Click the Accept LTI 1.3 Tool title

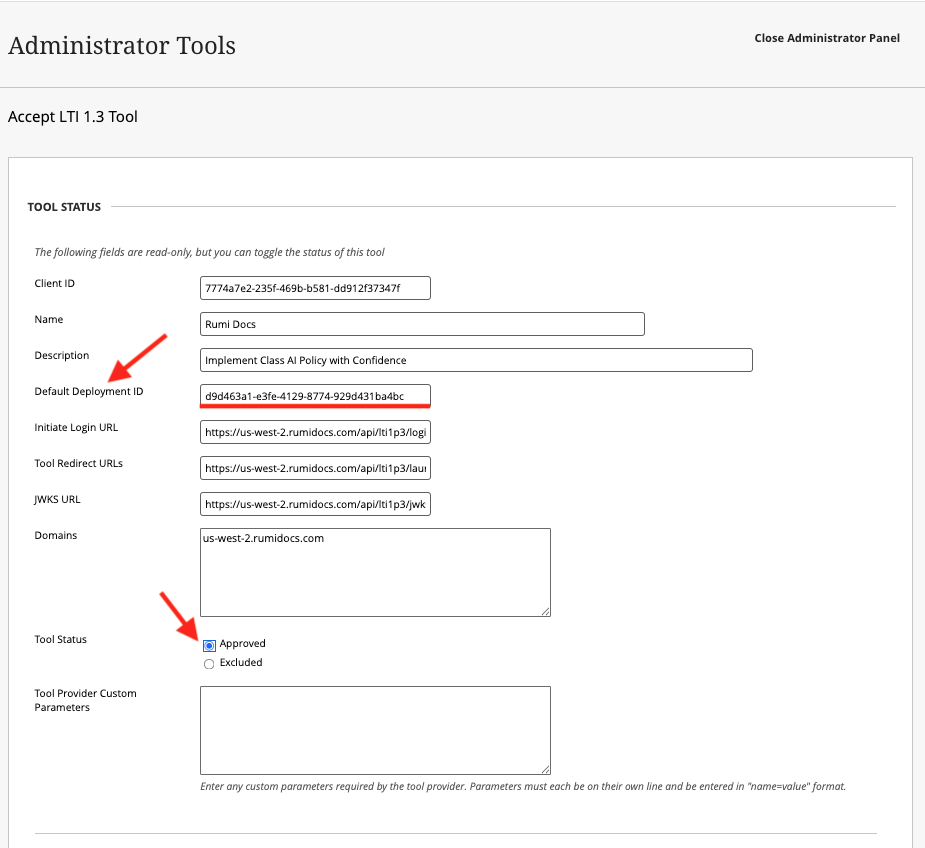73,117
